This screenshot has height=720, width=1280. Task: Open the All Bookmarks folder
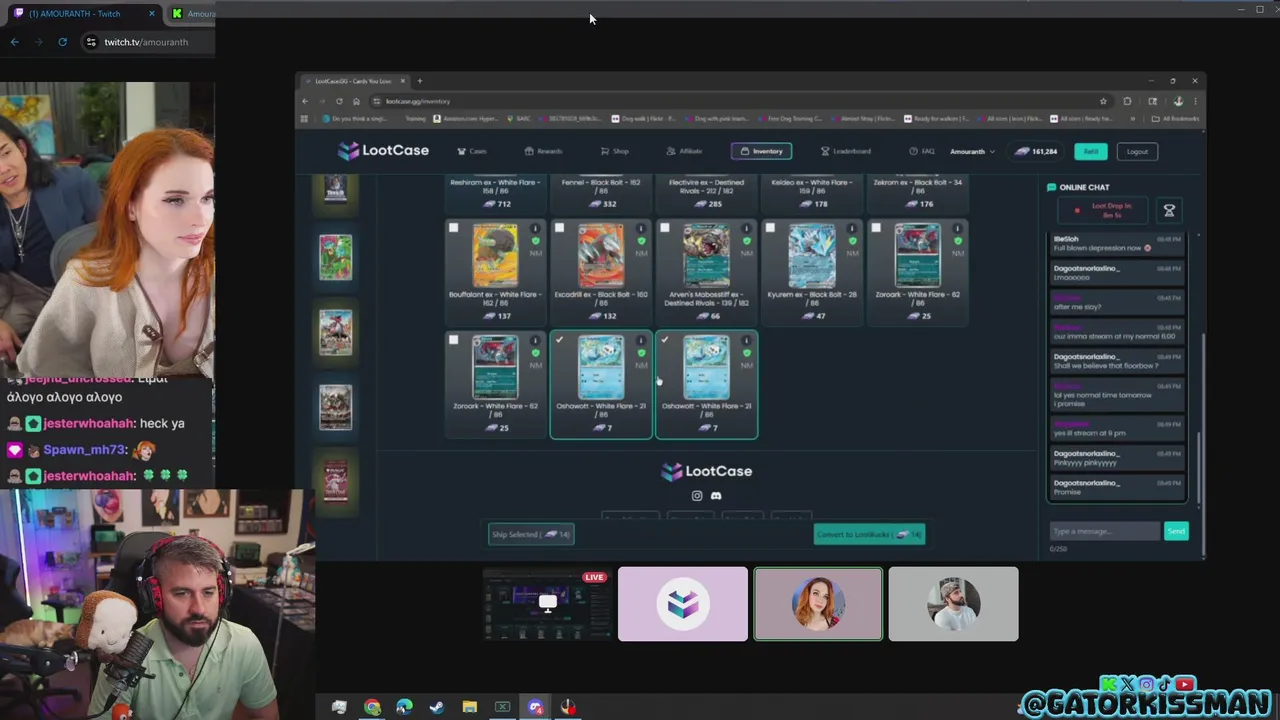tap(1175, 119)
